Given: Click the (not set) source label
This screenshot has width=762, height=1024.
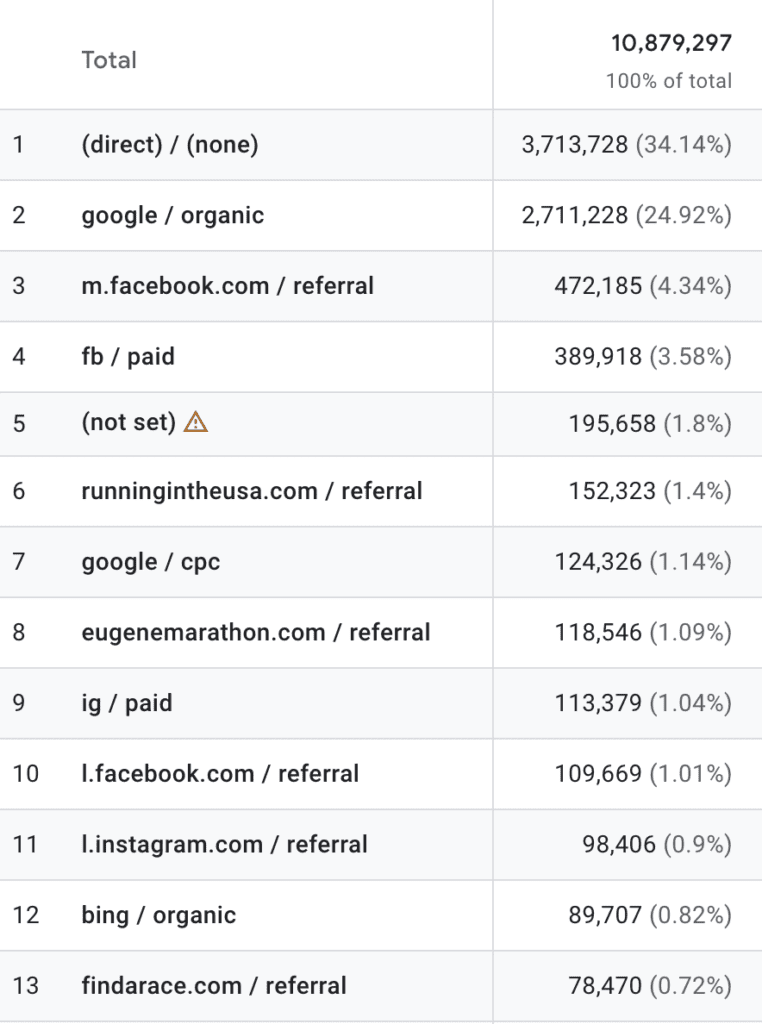Looking at the screenshot, I should pyautogui.click(x=129, y=423).
